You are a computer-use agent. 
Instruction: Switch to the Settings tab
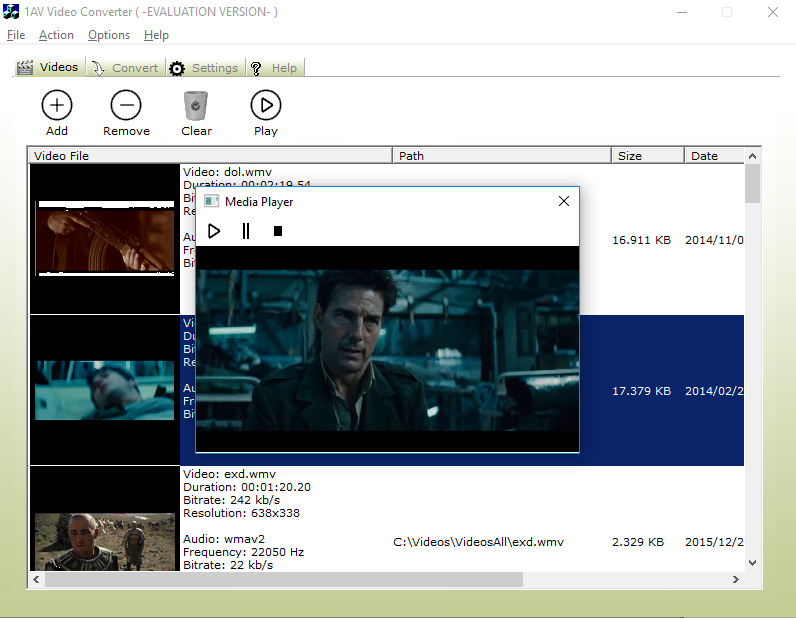206,68
